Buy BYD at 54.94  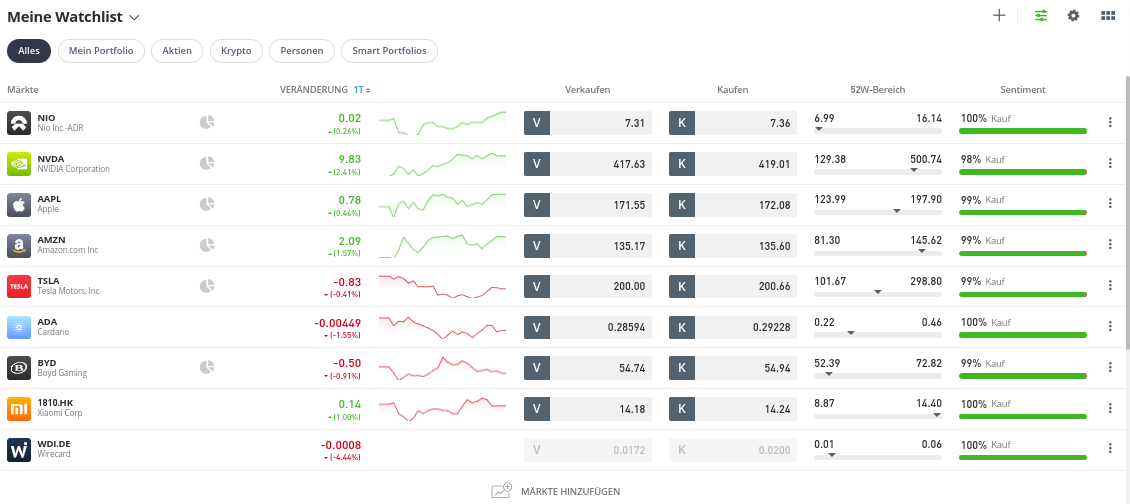click(734, 368)
